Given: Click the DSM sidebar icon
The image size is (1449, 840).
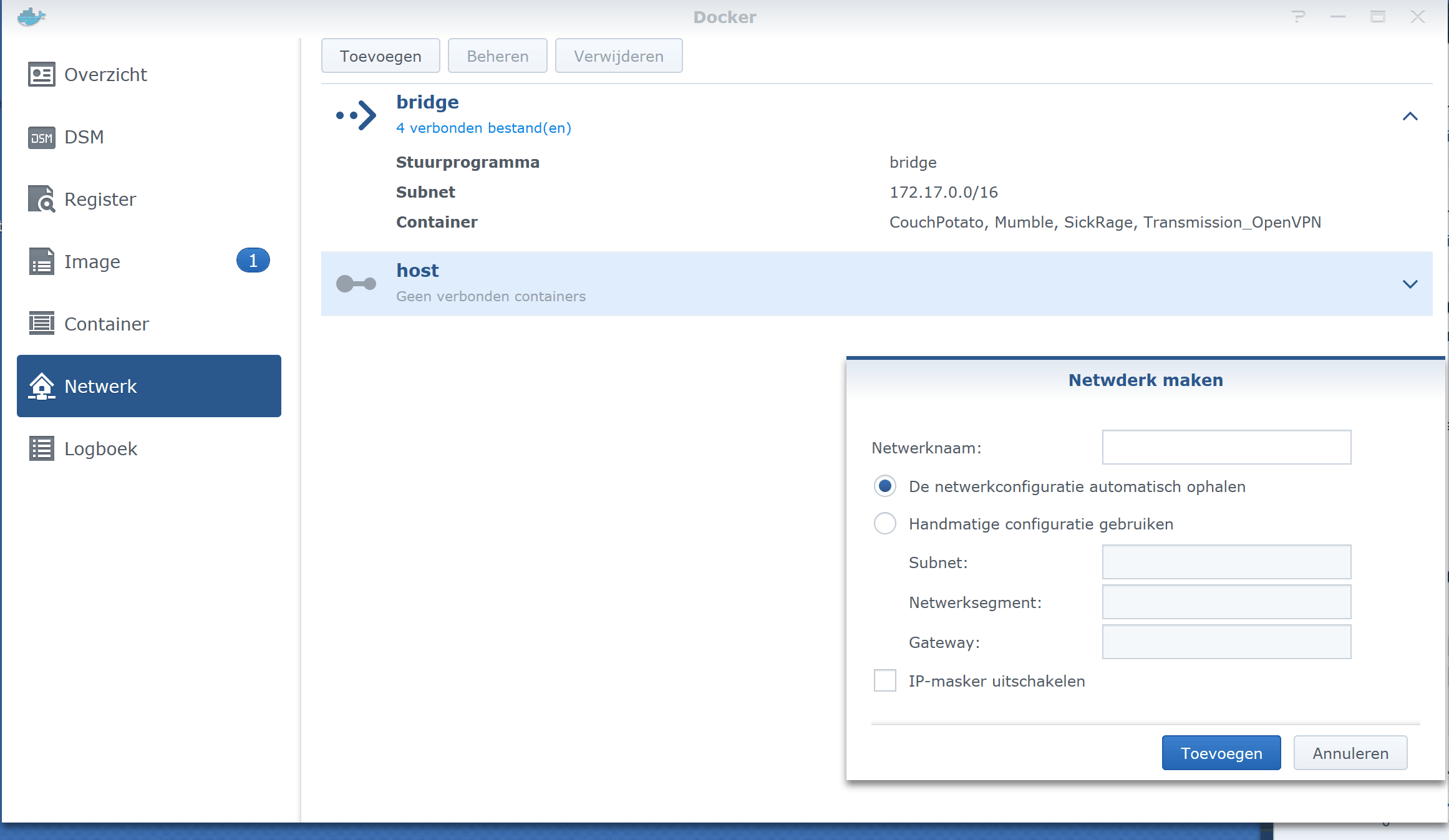Looking at the screenshot, I should pyautogui.click(x=41, y=137).
